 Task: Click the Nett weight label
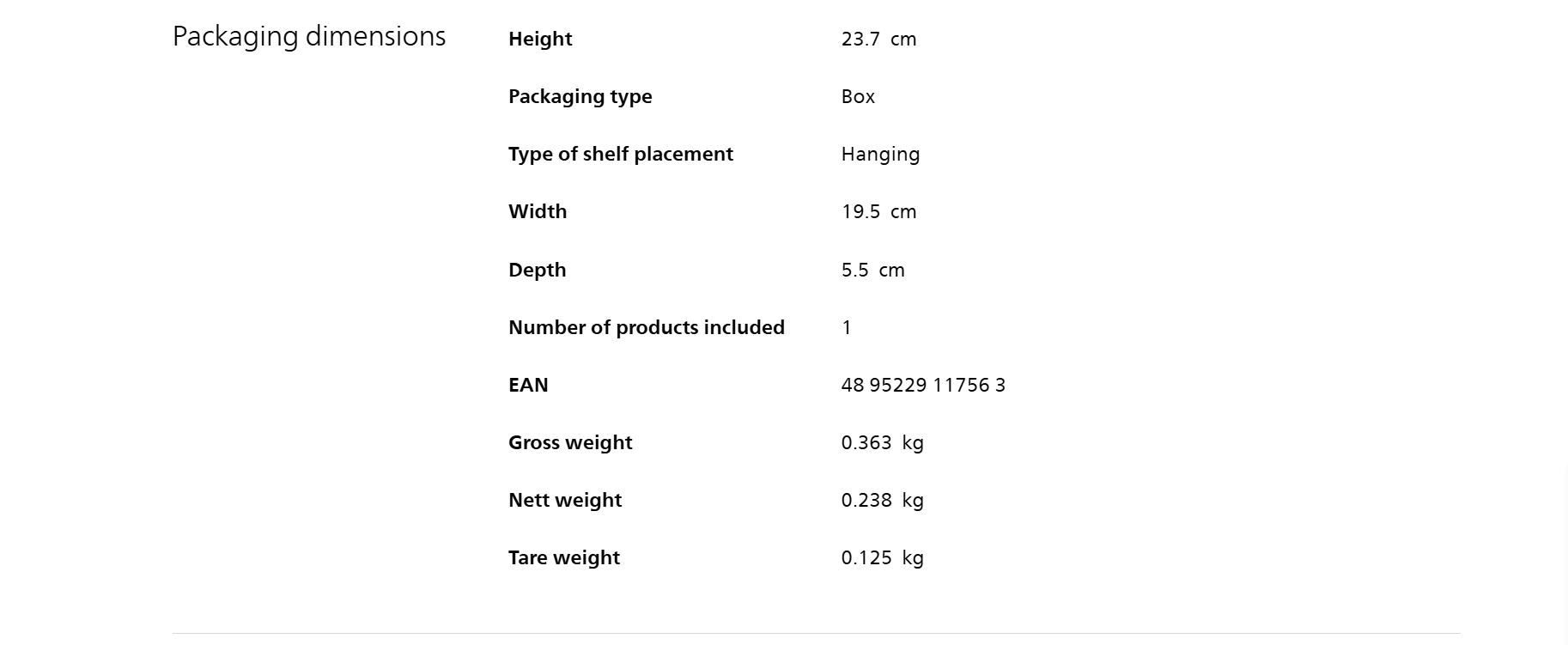[x=565, y=501]
